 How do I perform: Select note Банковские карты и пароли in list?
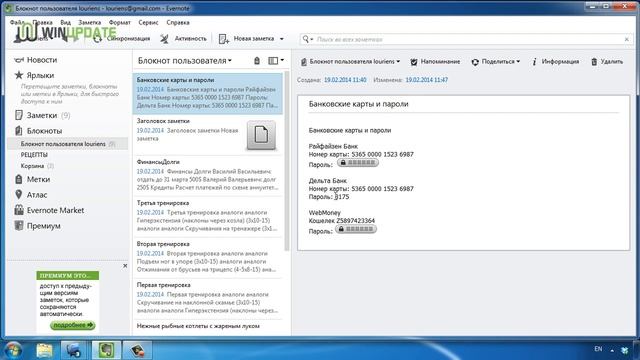point(208,93)
